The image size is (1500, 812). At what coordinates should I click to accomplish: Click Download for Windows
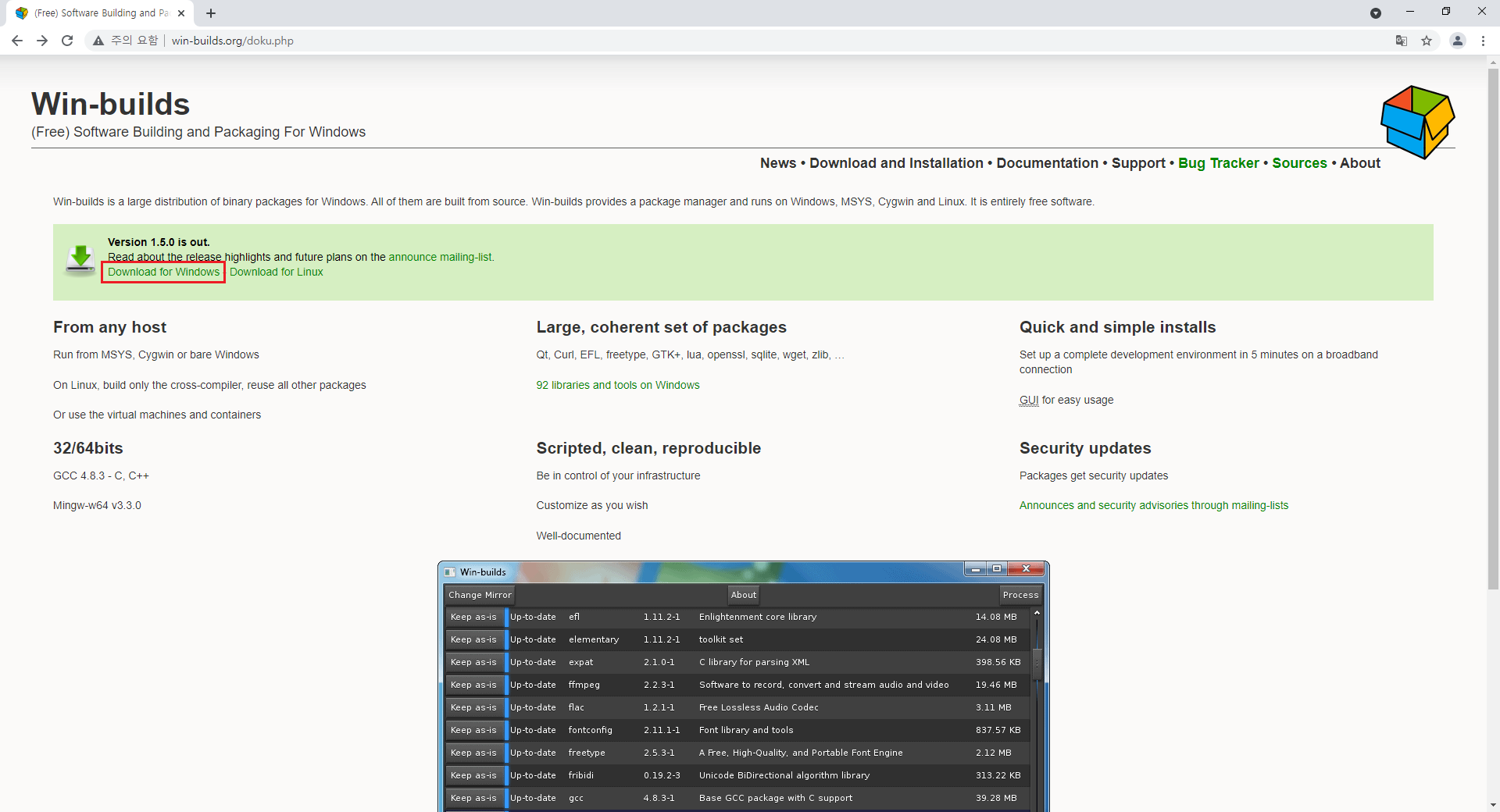pyautogui.click(x=163, y=272)
